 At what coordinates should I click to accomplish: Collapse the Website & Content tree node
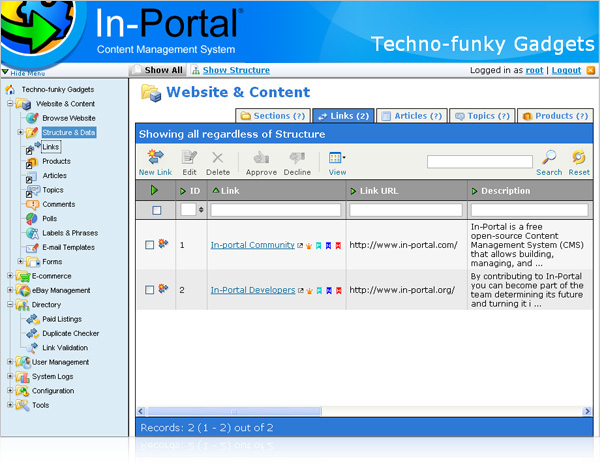coord(10,103)
